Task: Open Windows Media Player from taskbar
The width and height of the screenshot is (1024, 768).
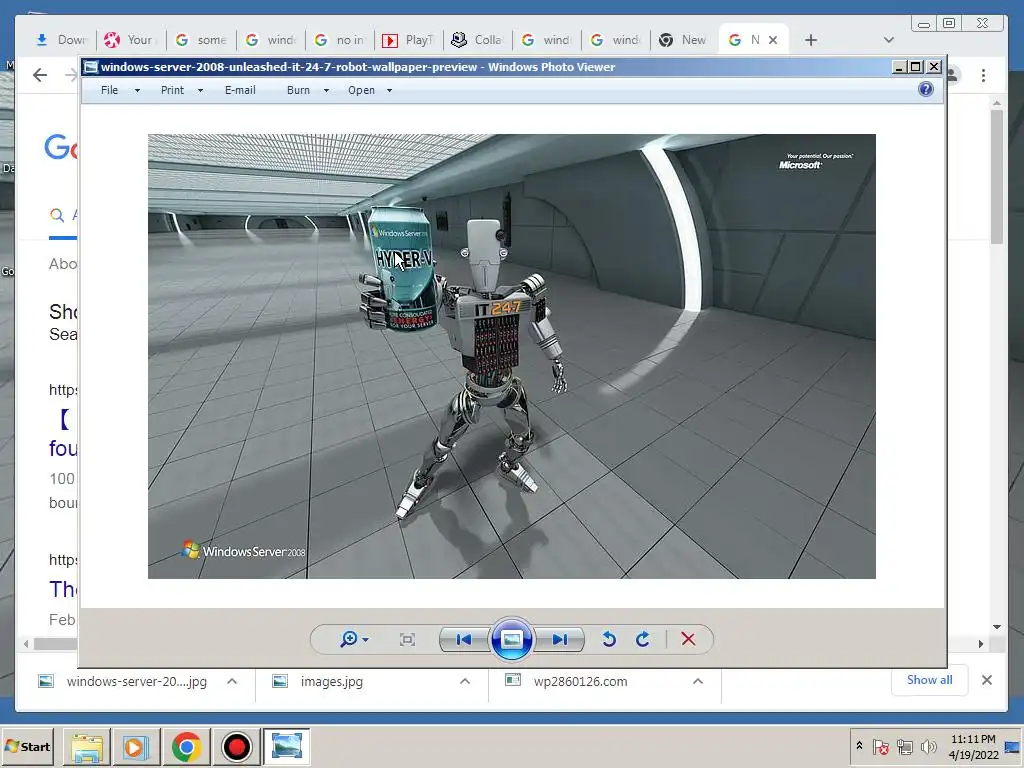Action: [136, 746]
